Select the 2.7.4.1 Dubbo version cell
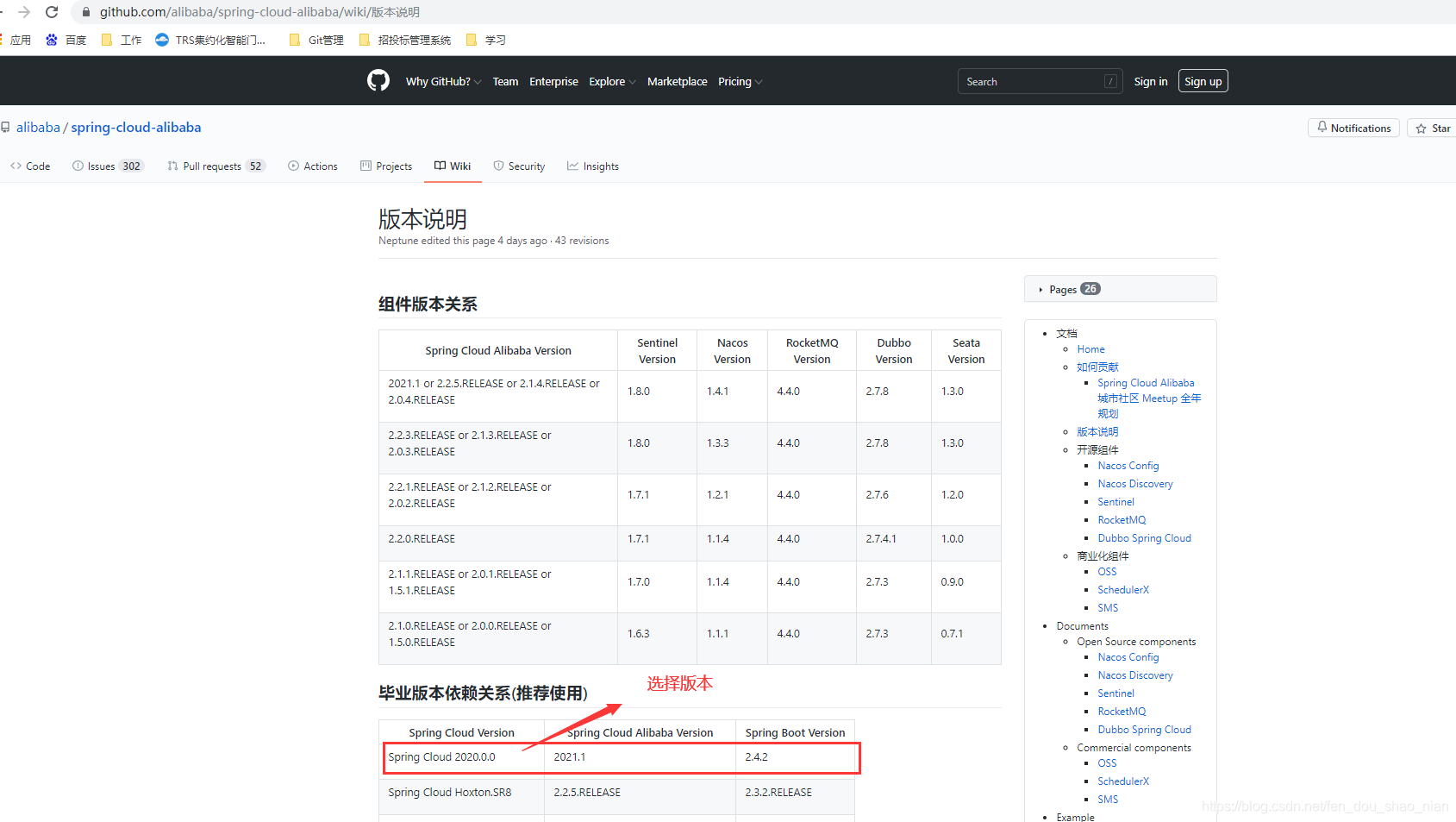Image resolution: width=1456 pixels, height=822 pixels. point(894,543)
